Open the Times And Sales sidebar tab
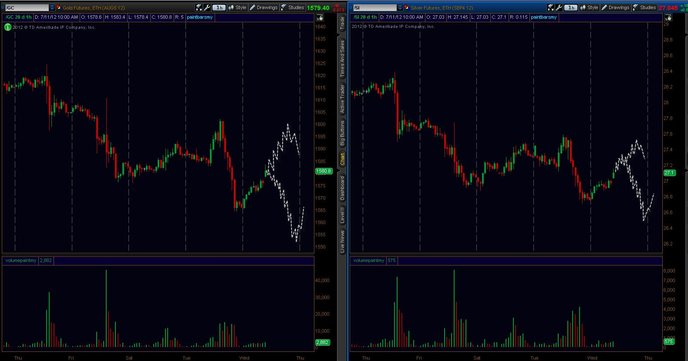 click(x=342, y=59)
